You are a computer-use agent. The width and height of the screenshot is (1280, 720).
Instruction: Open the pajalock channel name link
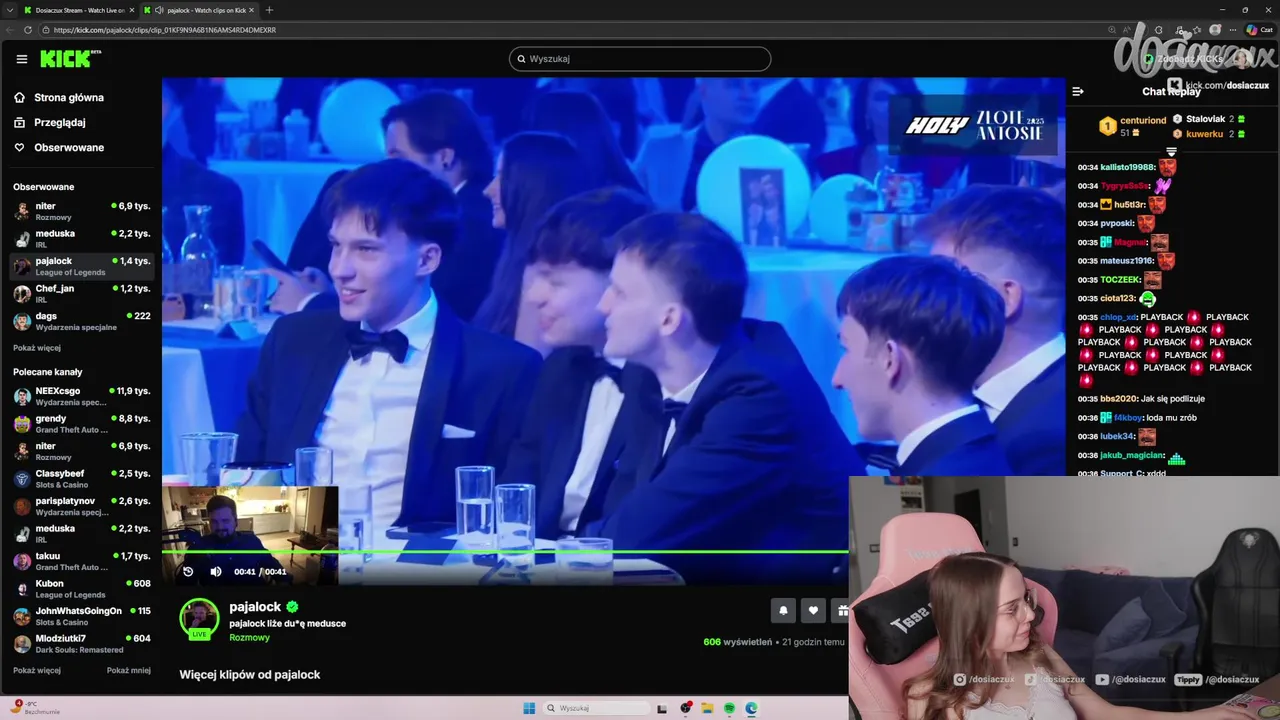coord(255,606)
